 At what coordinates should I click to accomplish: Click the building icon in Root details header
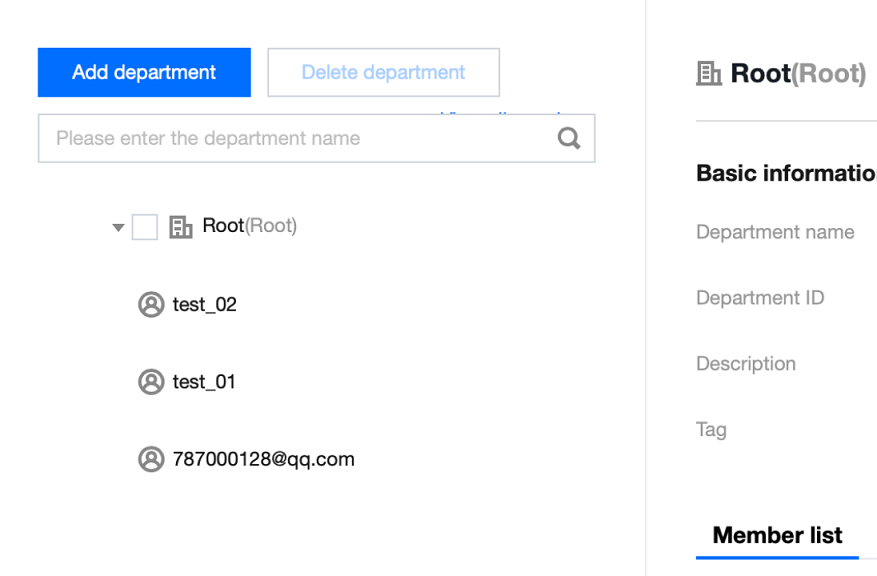pyautogui.click(x=709, y=74)
